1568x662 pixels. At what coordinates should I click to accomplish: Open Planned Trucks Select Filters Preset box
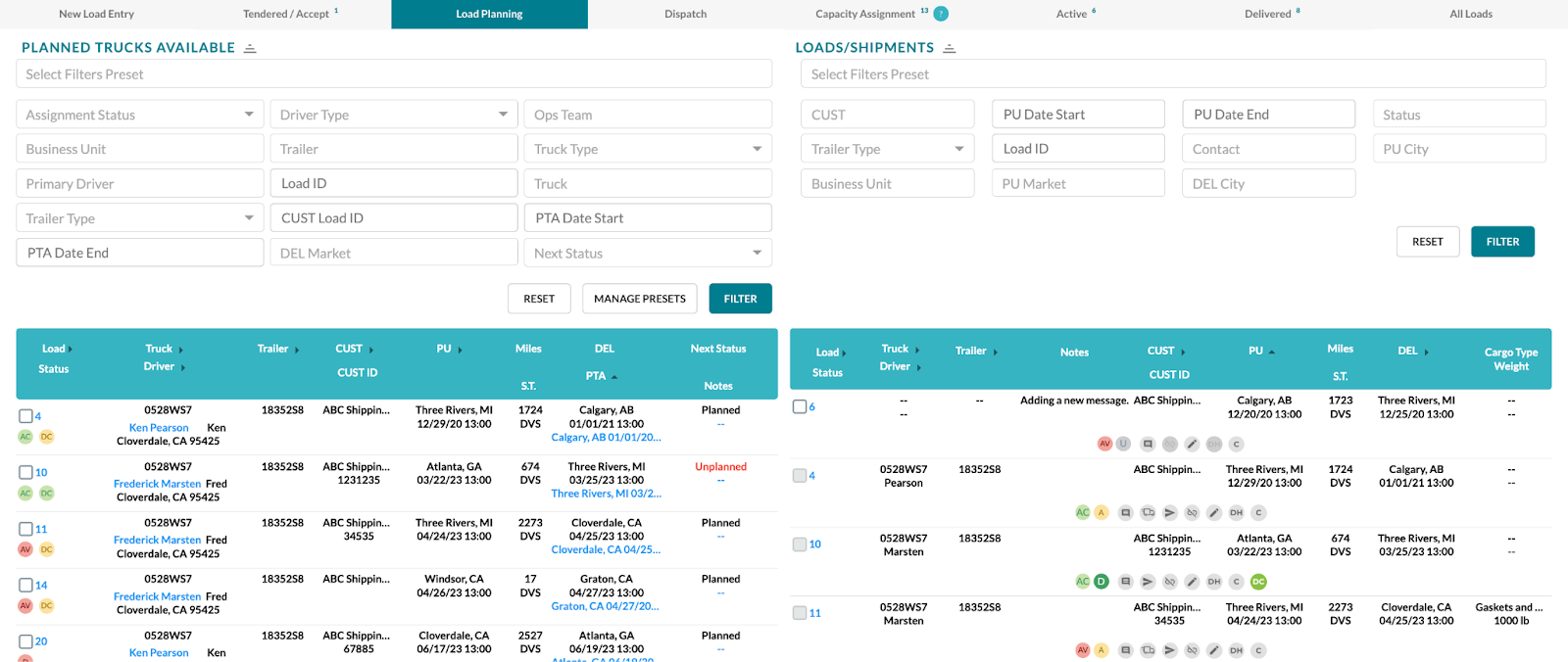coord(394,74)
